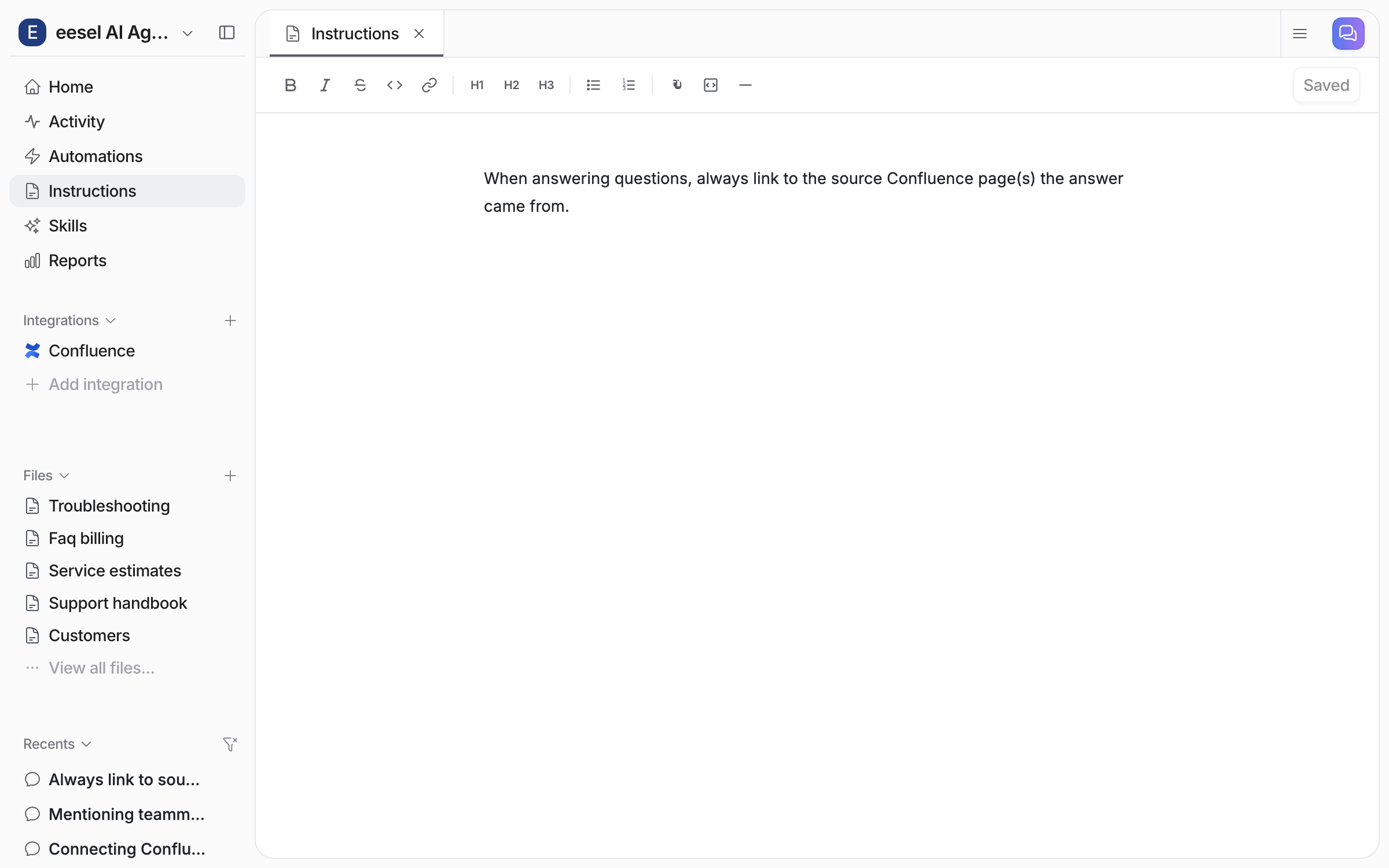This screenshot has height=868, width=1389.
Task: Collapse the Integrations section
Action: 69,321
